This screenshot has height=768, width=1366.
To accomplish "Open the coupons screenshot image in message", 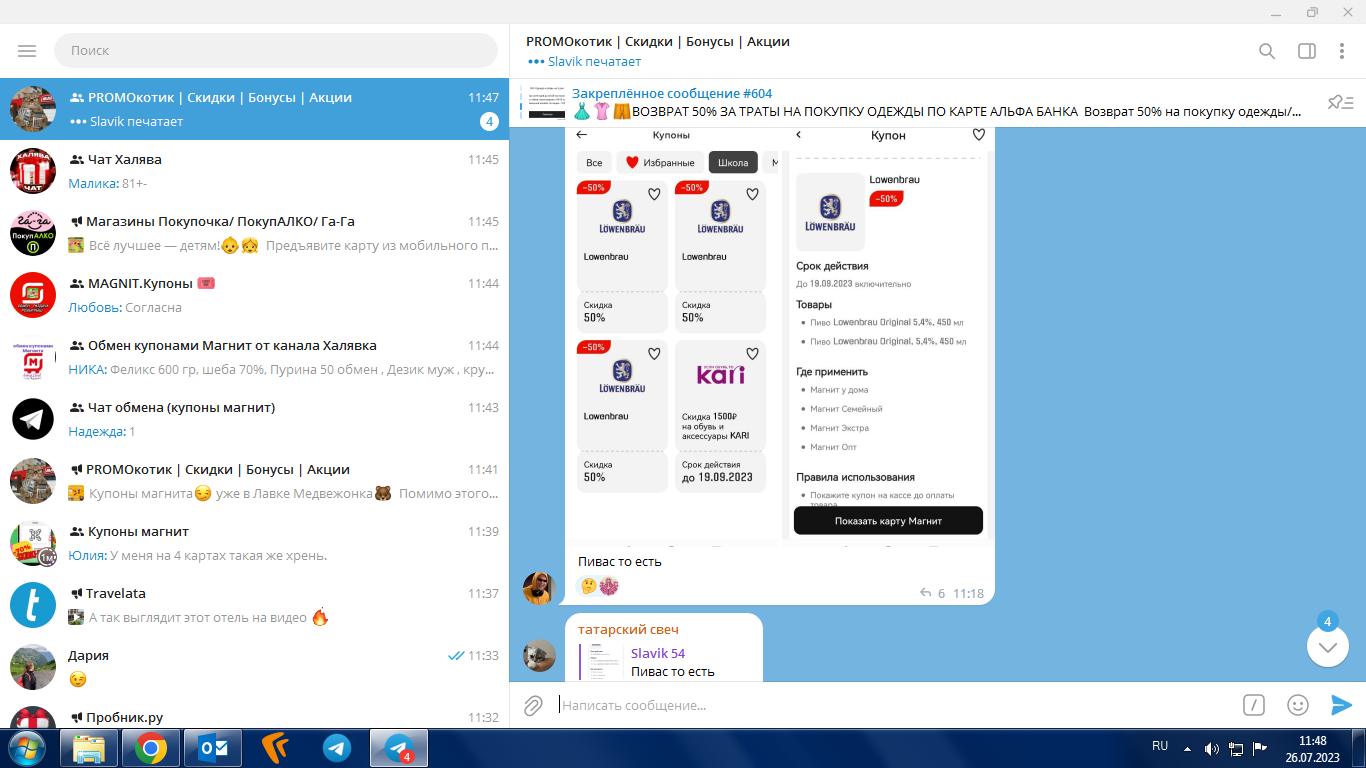I will point(780,335).
